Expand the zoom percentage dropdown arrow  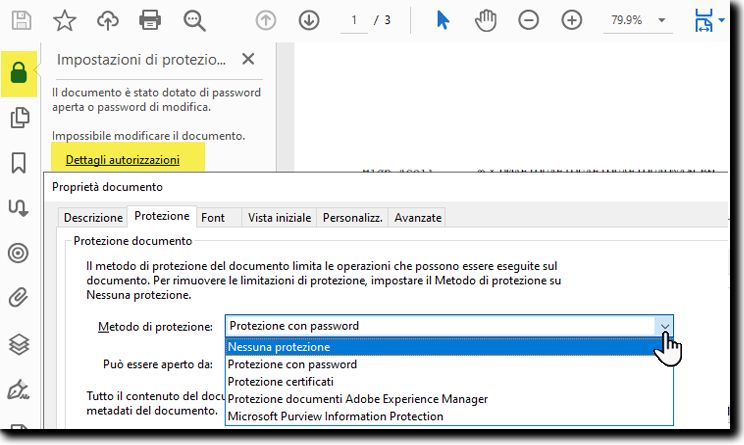(x=662, y=20)
